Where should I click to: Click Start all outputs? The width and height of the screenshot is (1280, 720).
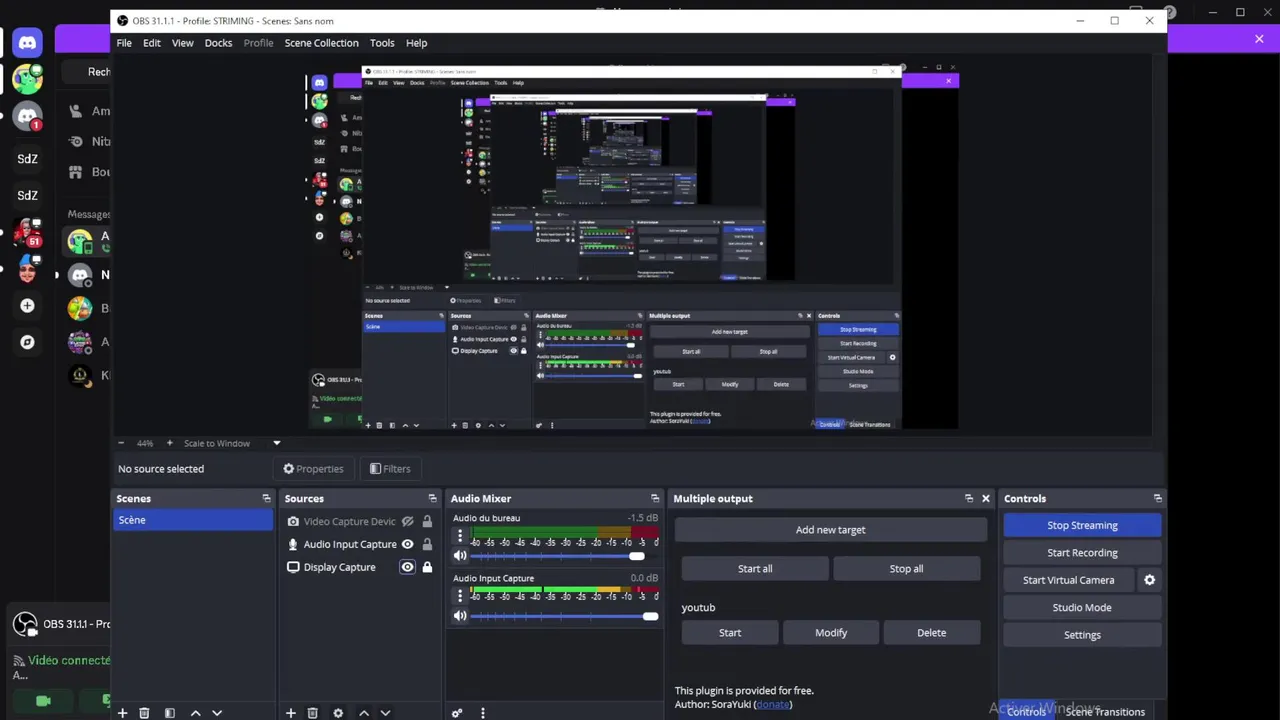pos(755,569)
